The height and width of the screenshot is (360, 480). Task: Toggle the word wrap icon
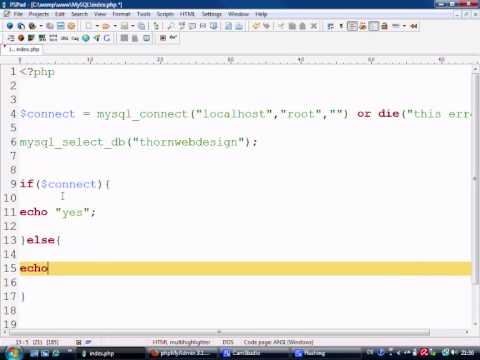coord(331,26)
